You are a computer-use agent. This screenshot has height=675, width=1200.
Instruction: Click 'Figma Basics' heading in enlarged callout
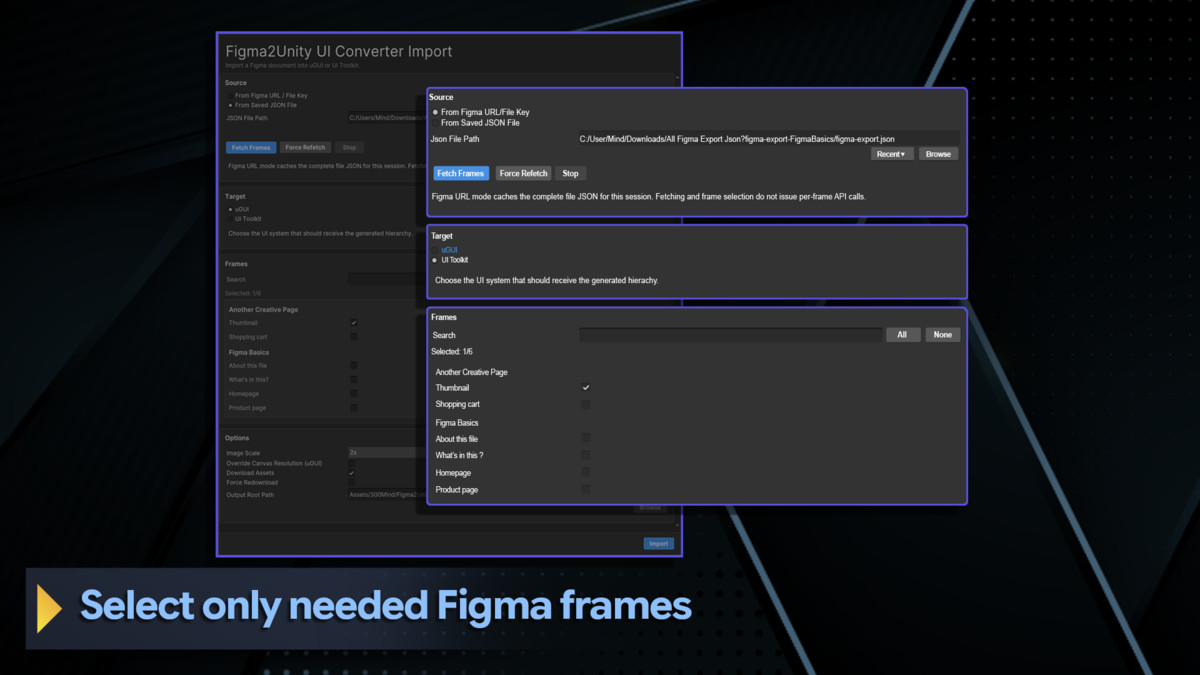[457, 423]
